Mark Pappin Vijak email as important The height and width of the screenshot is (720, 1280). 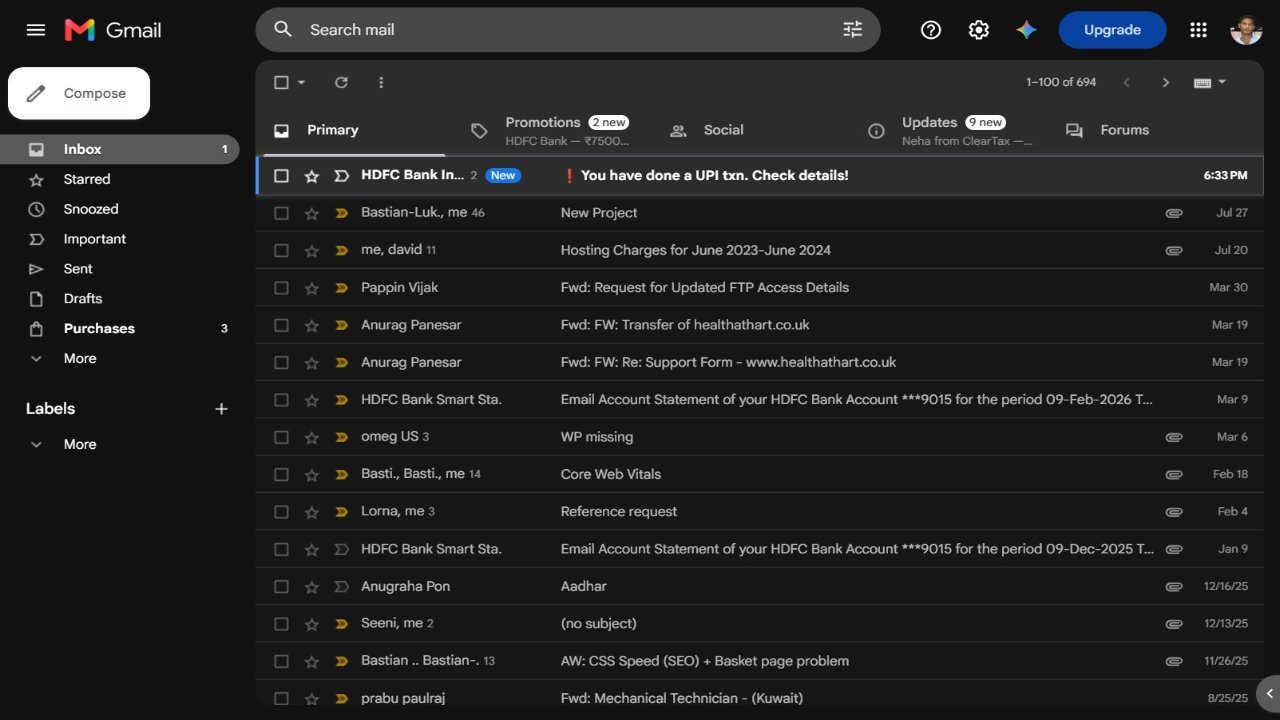(341, 288)
